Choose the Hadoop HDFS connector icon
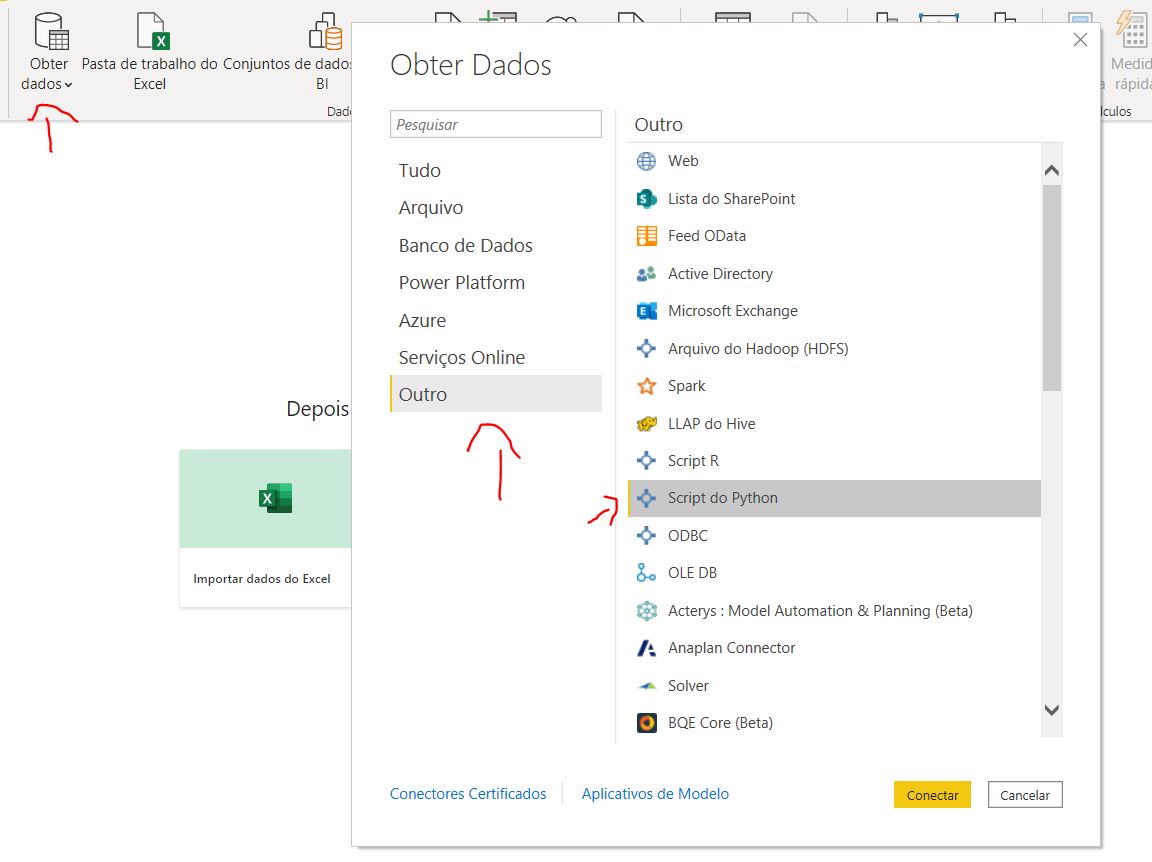This screenshot has height=862, width=1152. click(647, 348)
